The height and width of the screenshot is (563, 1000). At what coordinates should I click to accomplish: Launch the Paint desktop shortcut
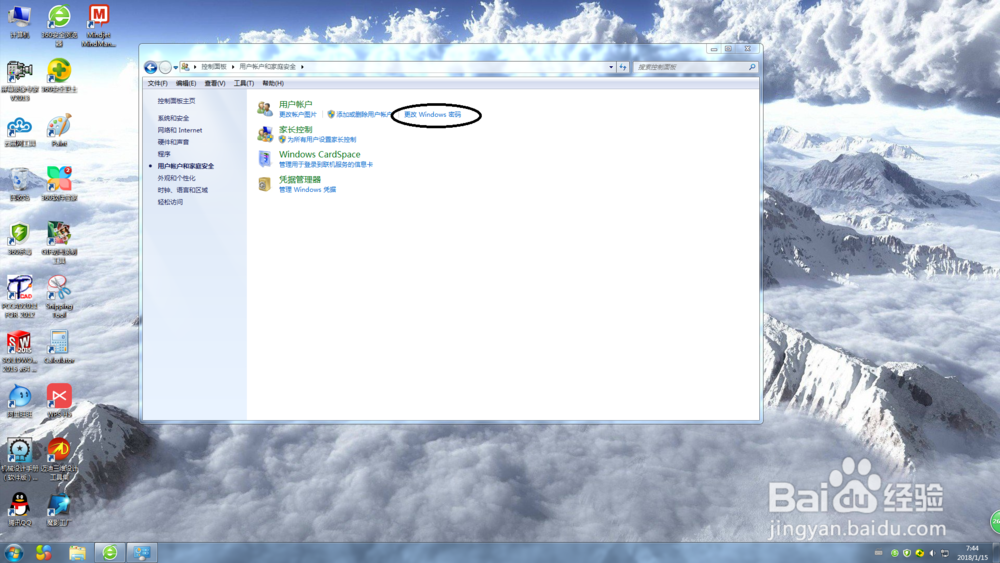(x=59, y=131)
